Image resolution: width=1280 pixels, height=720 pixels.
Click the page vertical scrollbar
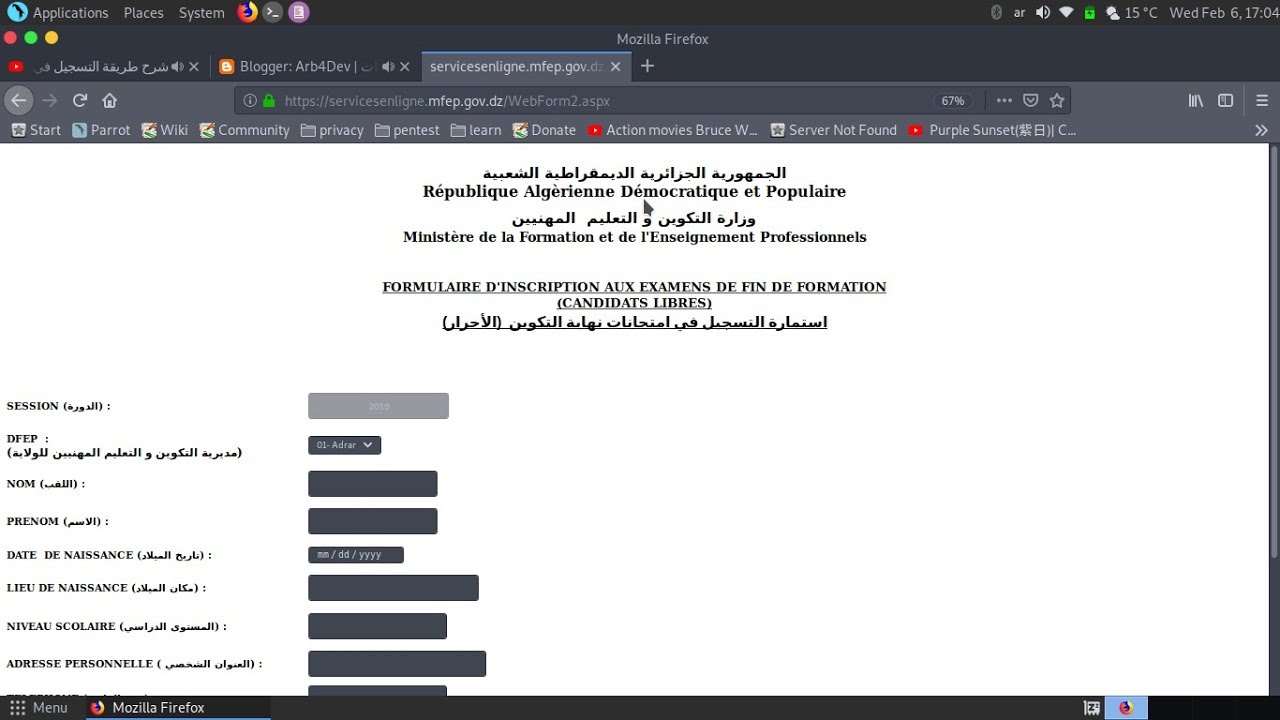coord(1274,350)
